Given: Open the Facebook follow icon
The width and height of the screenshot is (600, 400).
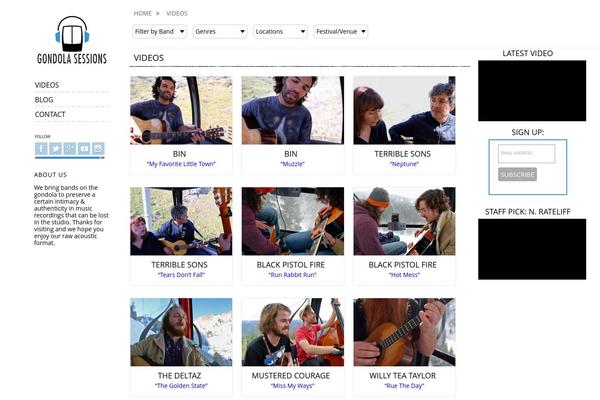Looking at the screenshot, I should pos(41,149).
